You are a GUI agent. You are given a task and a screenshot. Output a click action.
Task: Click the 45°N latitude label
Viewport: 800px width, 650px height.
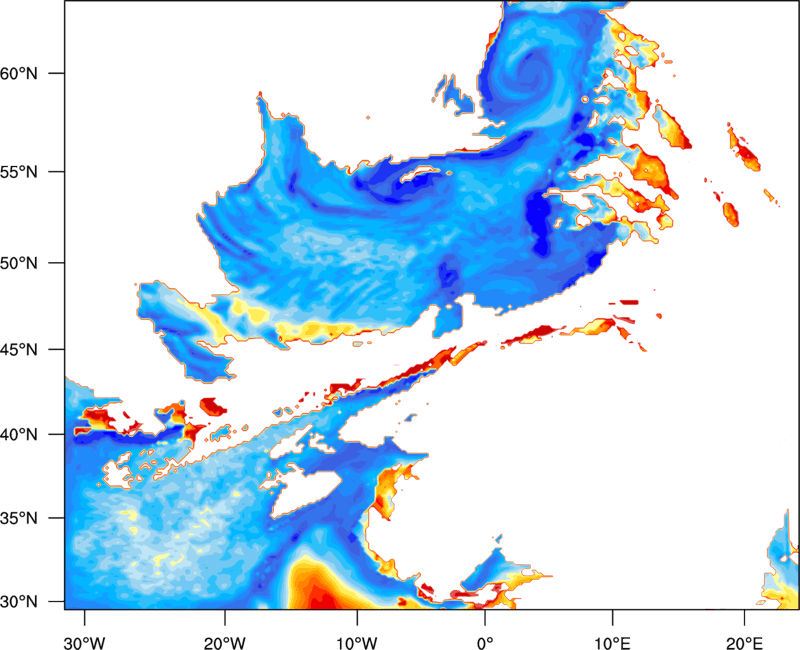click(19, 350)
